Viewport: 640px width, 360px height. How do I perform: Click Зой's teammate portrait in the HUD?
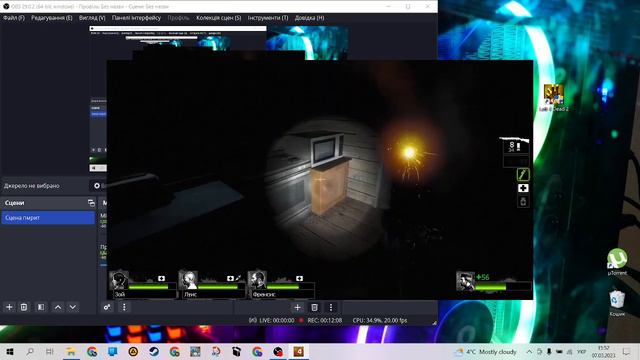tap(119, 280)
